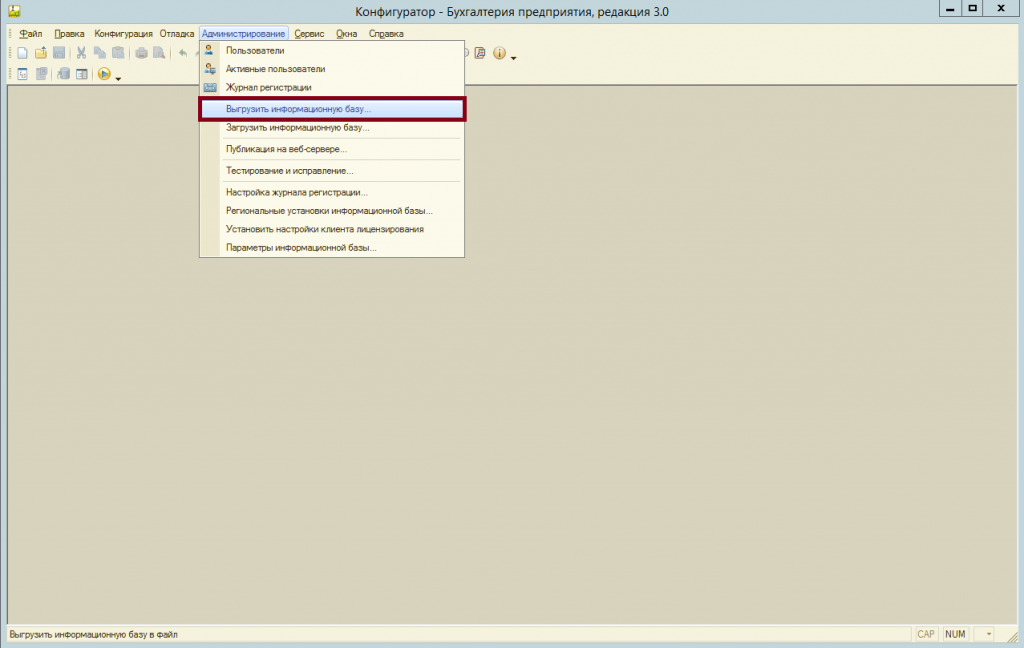Select the Активные пользователи menu entry
The width and height of the screenshot is (1024, 648).
pos(332,69)
